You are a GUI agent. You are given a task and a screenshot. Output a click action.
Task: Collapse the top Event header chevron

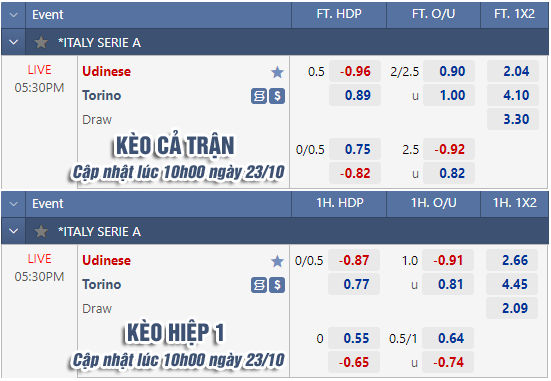click(13, 15)
